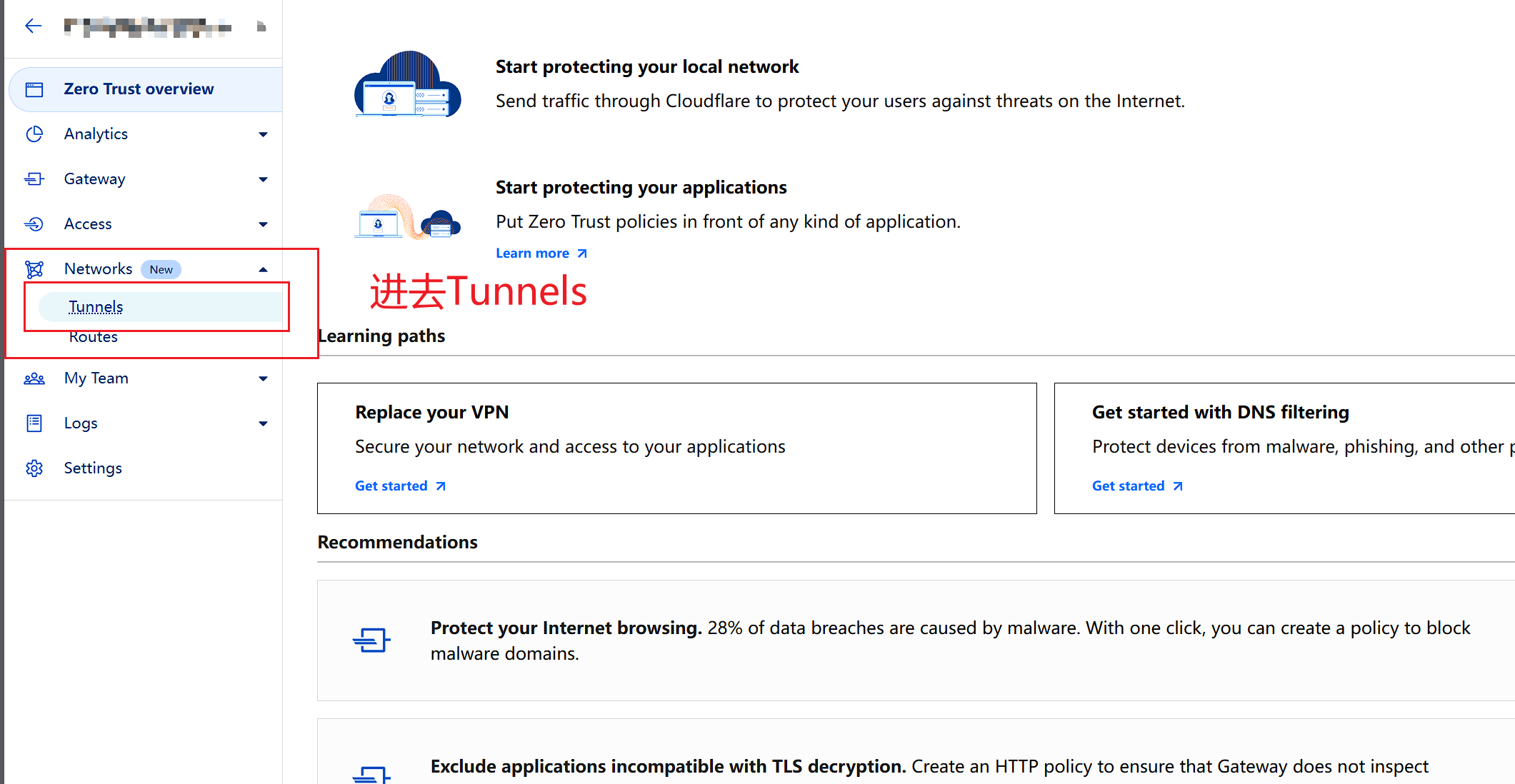Screen dimensions: 1515x784
Task: Expand the Logs dropdown arrow
Action: [263, 423]
